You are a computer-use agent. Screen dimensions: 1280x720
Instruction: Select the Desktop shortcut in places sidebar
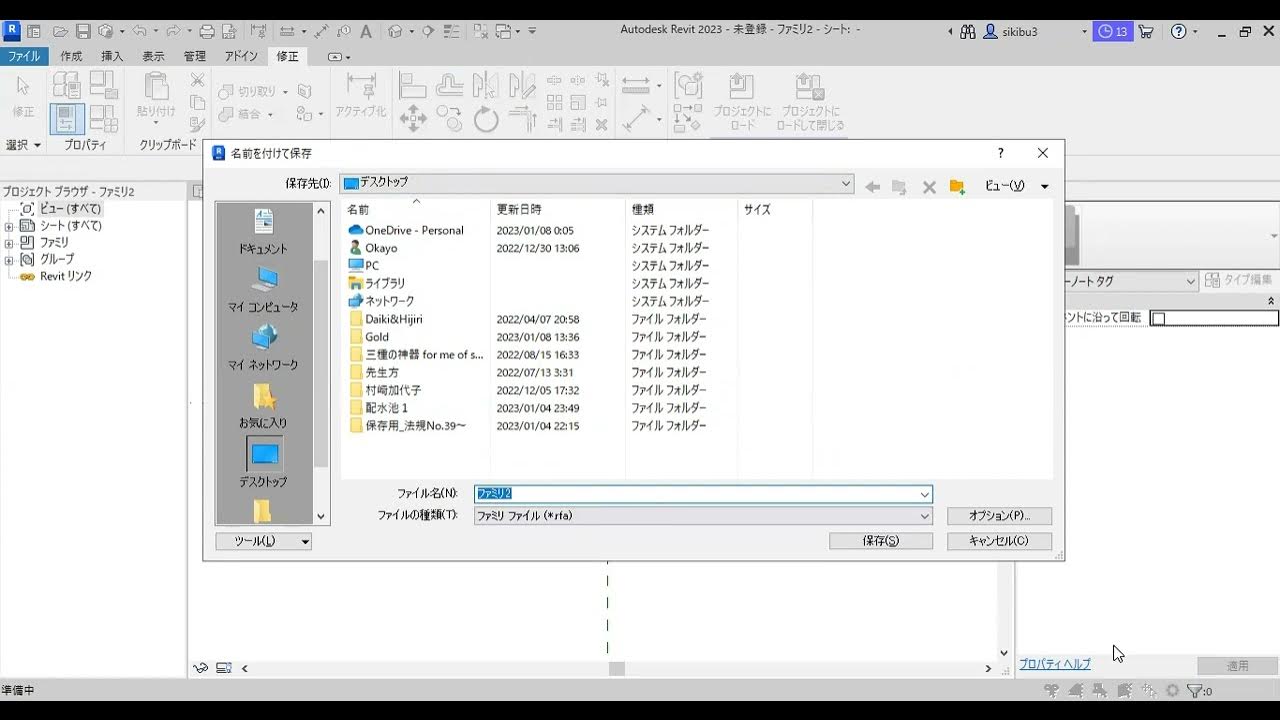(264, 463)
